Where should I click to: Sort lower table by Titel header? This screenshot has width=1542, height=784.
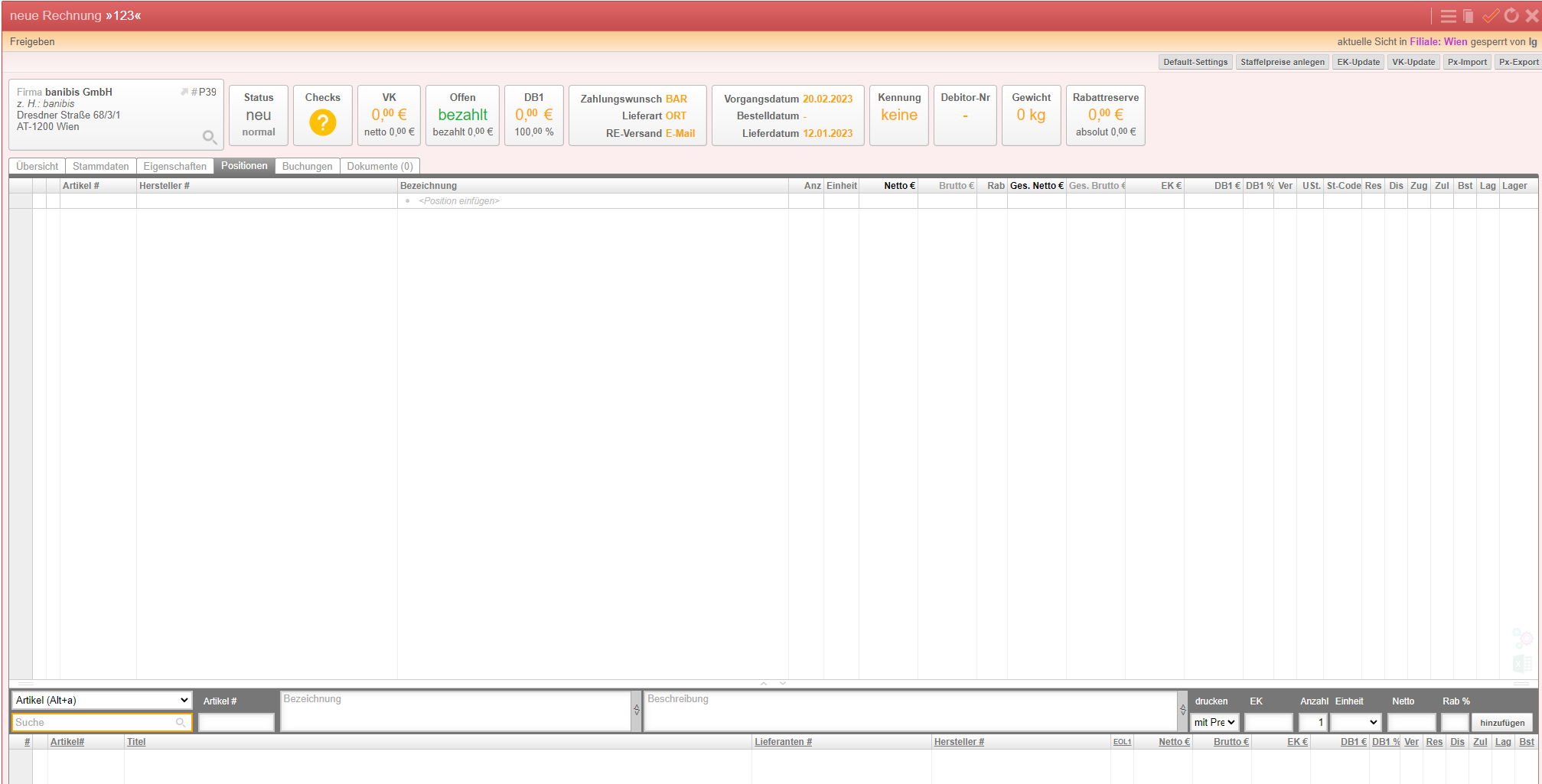click(136, 742)
